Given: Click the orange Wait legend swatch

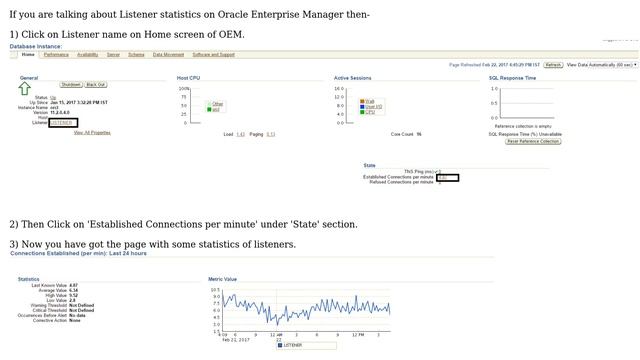Looking at the screenshot, I should [x=362, y=101].
